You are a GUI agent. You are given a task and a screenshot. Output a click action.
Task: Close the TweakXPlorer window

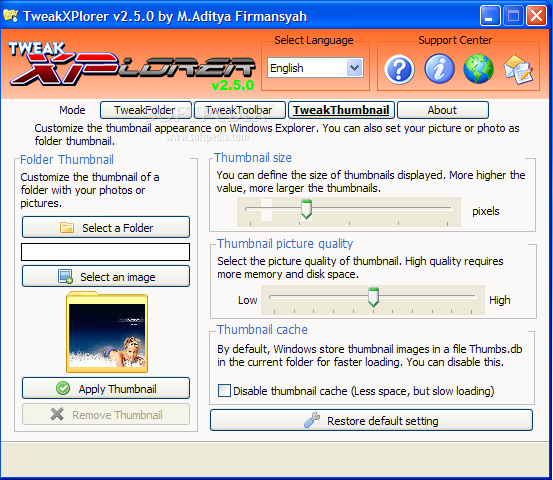click(536, 16)
